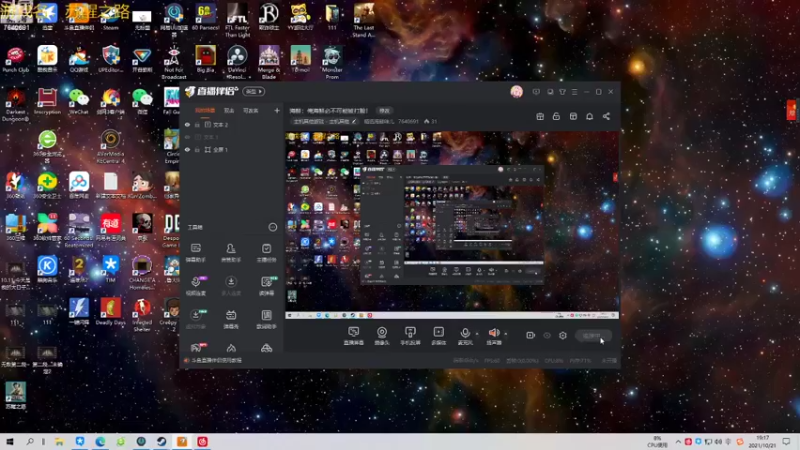Open Steam from the desktop
This screenshot has height=450, width=800.
(111, 17)
